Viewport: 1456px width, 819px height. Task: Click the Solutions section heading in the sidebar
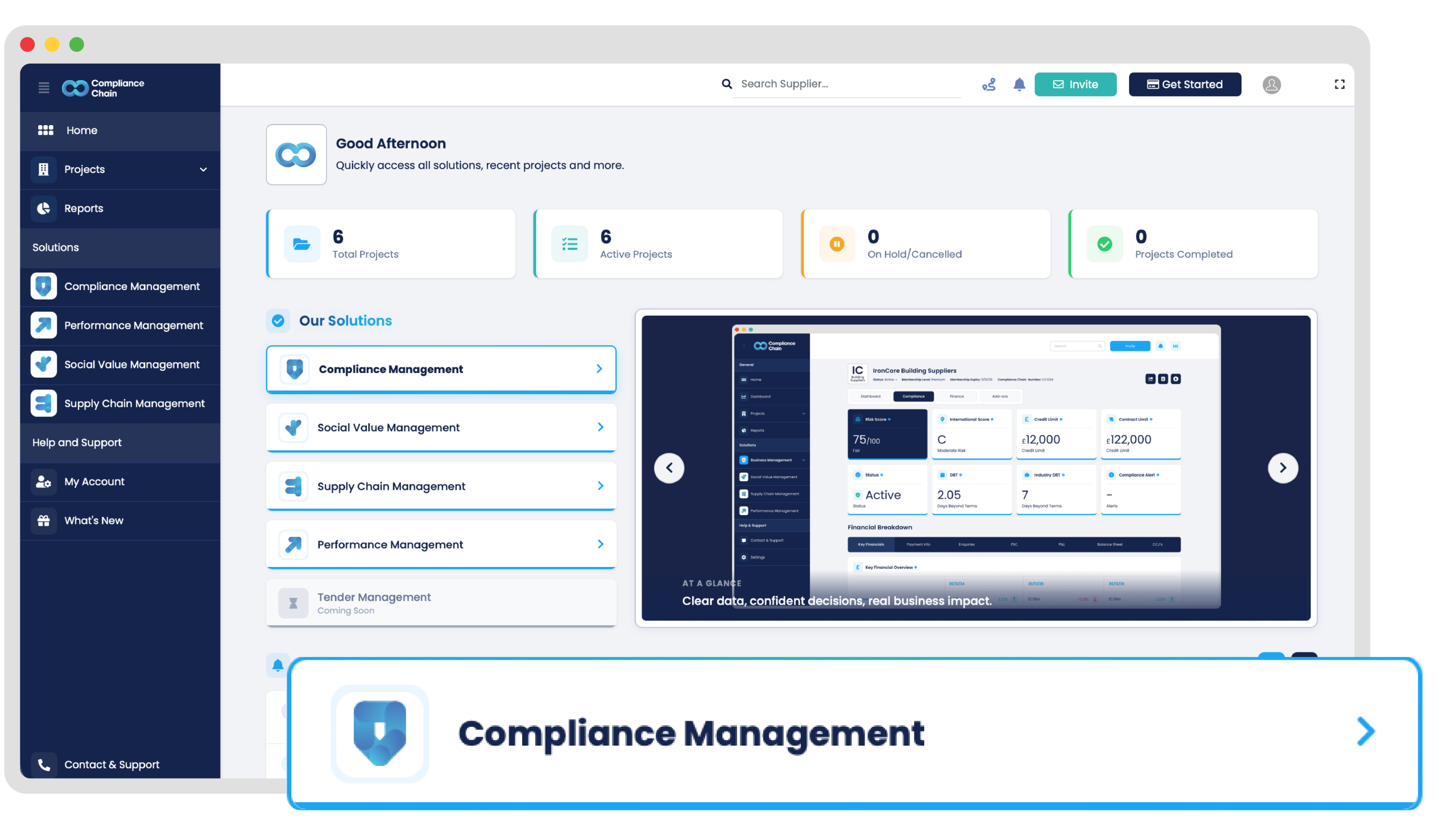point(55,247)
